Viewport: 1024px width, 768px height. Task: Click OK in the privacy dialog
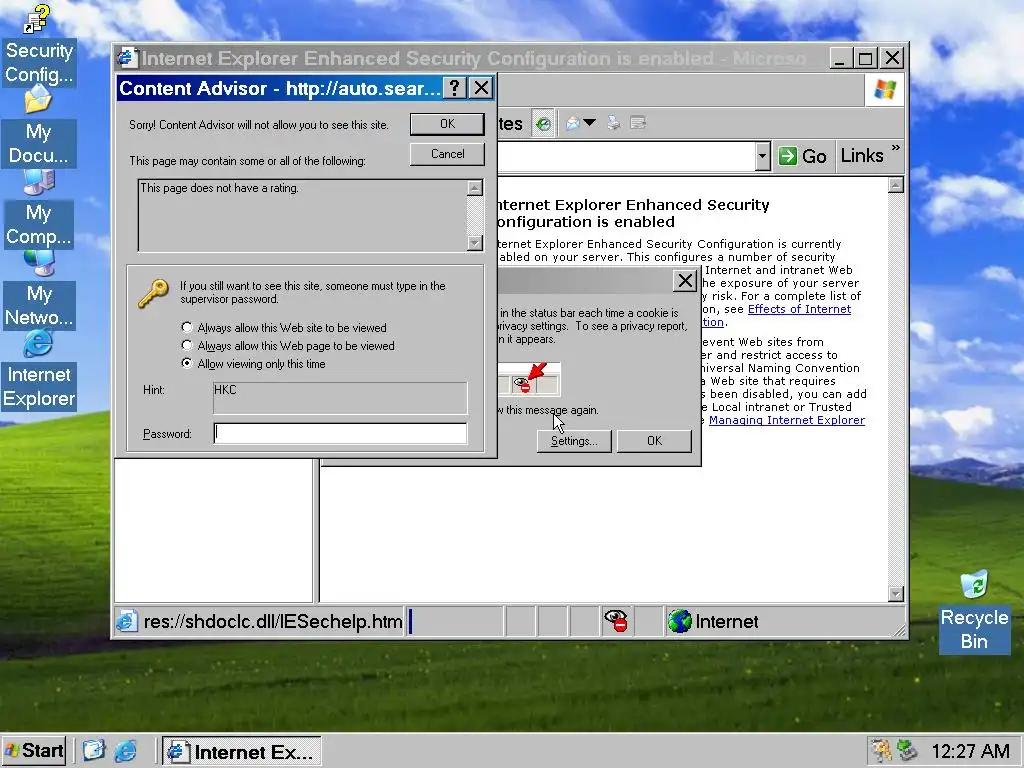tap(654, 441)
